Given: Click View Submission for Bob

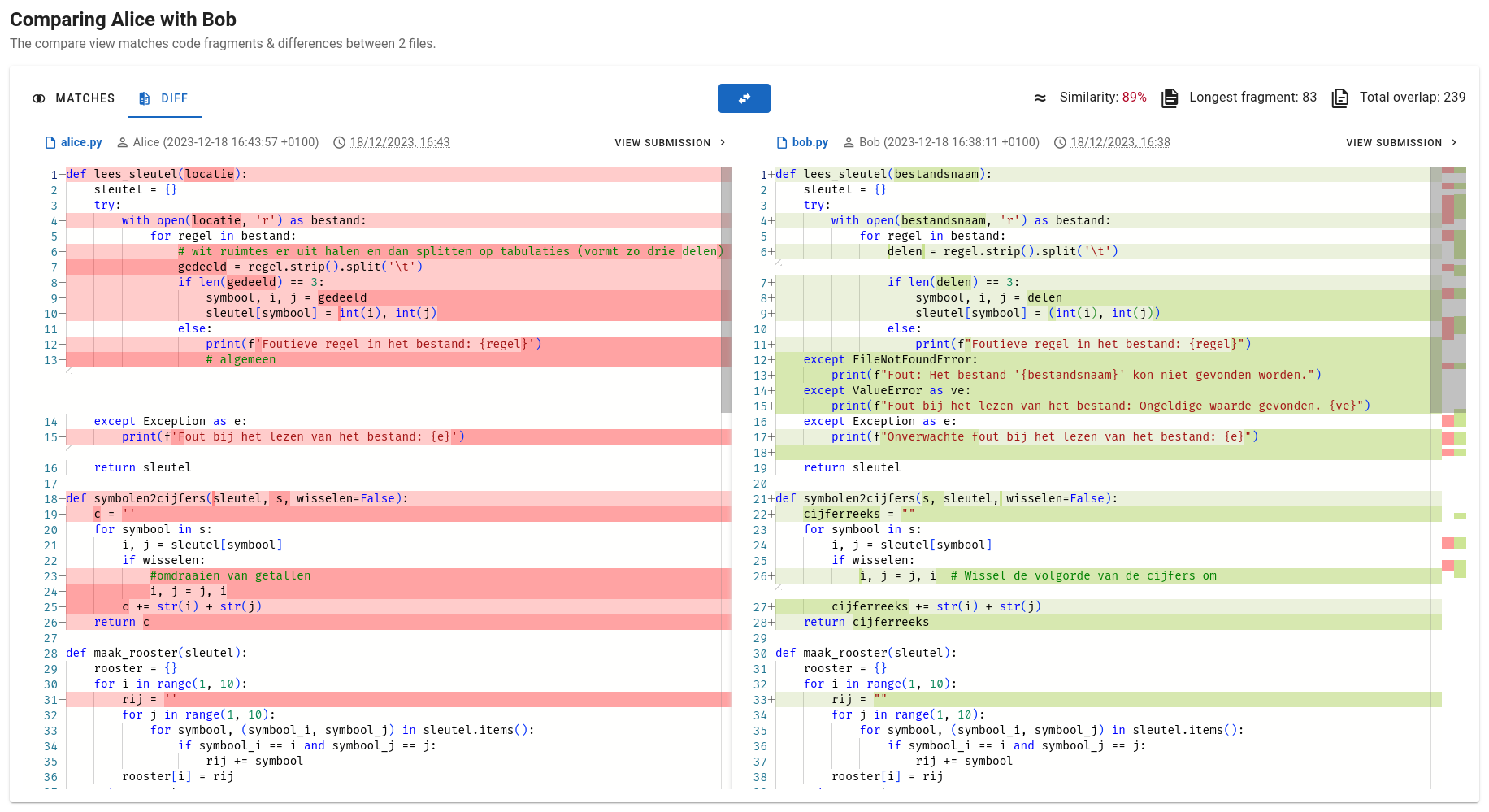Looking at the screenshot, I should (1394, 143).
